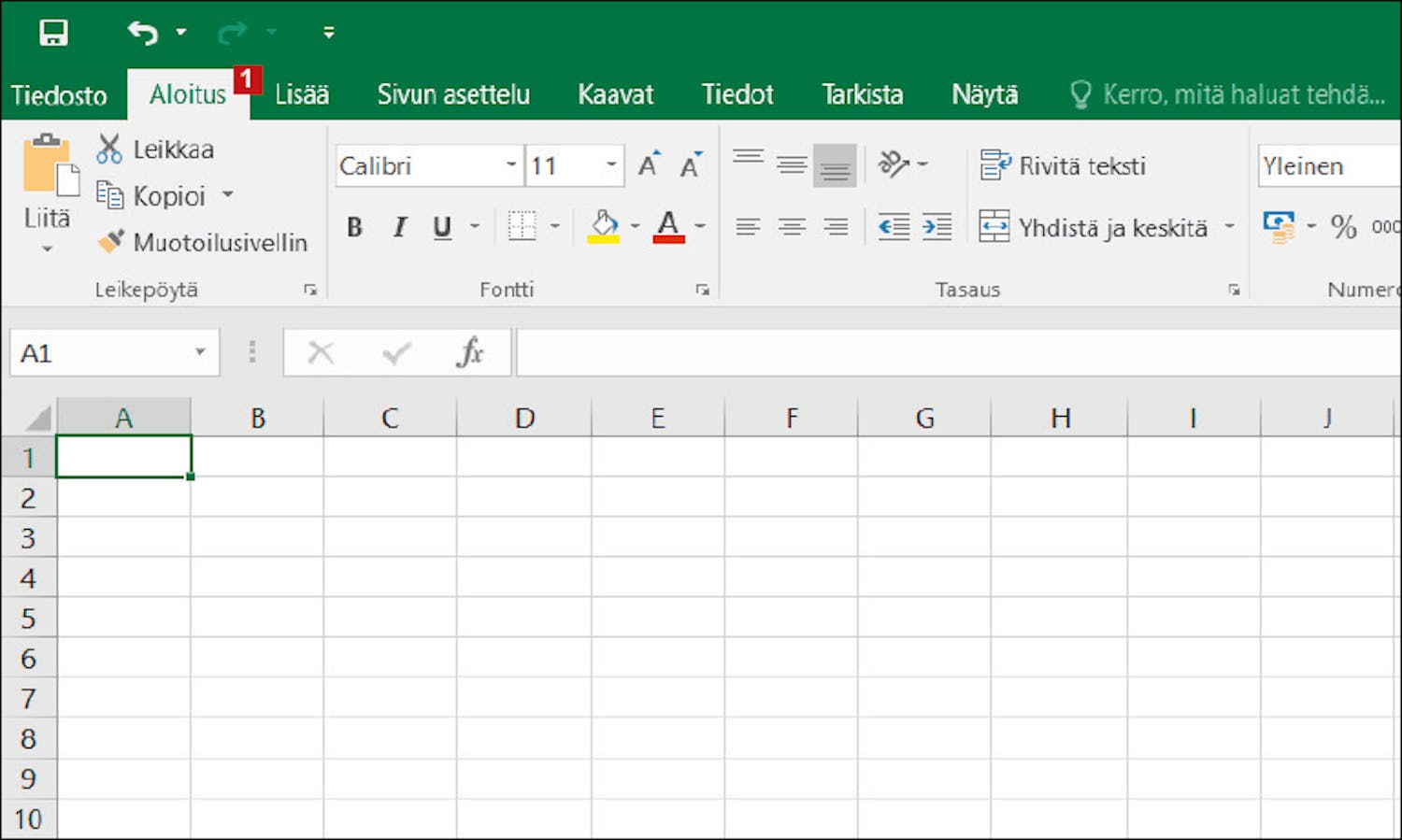
Task: Click Yhdistä ja keskitä merge button
Action: click(1093, 227)
